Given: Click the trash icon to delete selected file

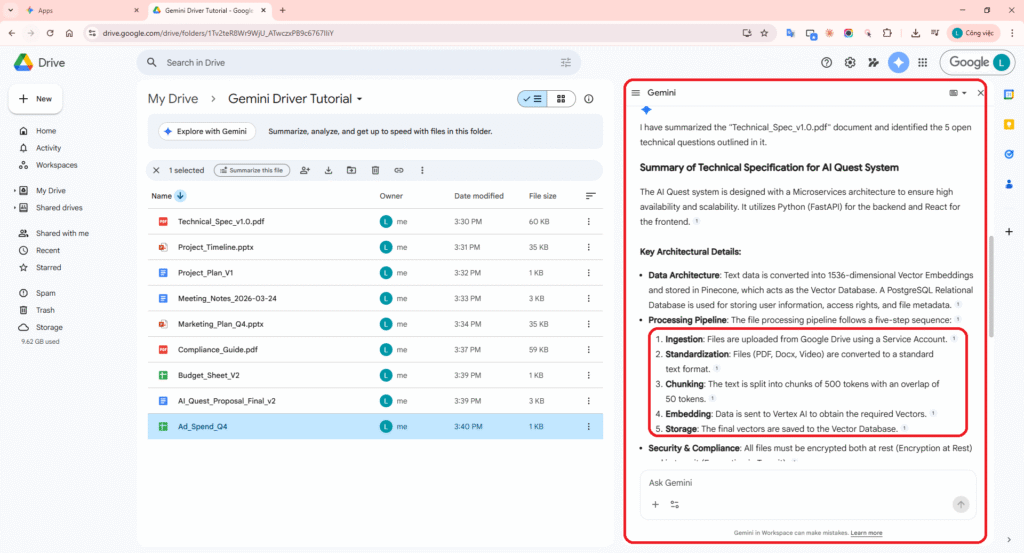Looking at the screenshot, I should (x=375, y=170).
